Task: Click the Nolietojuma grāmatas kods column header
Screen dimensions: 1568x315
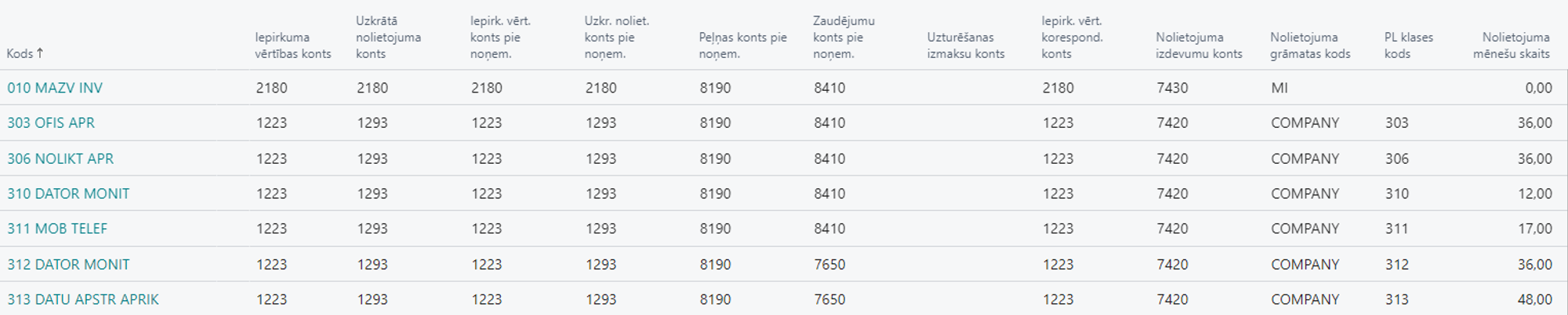Action: point(1310,45)
